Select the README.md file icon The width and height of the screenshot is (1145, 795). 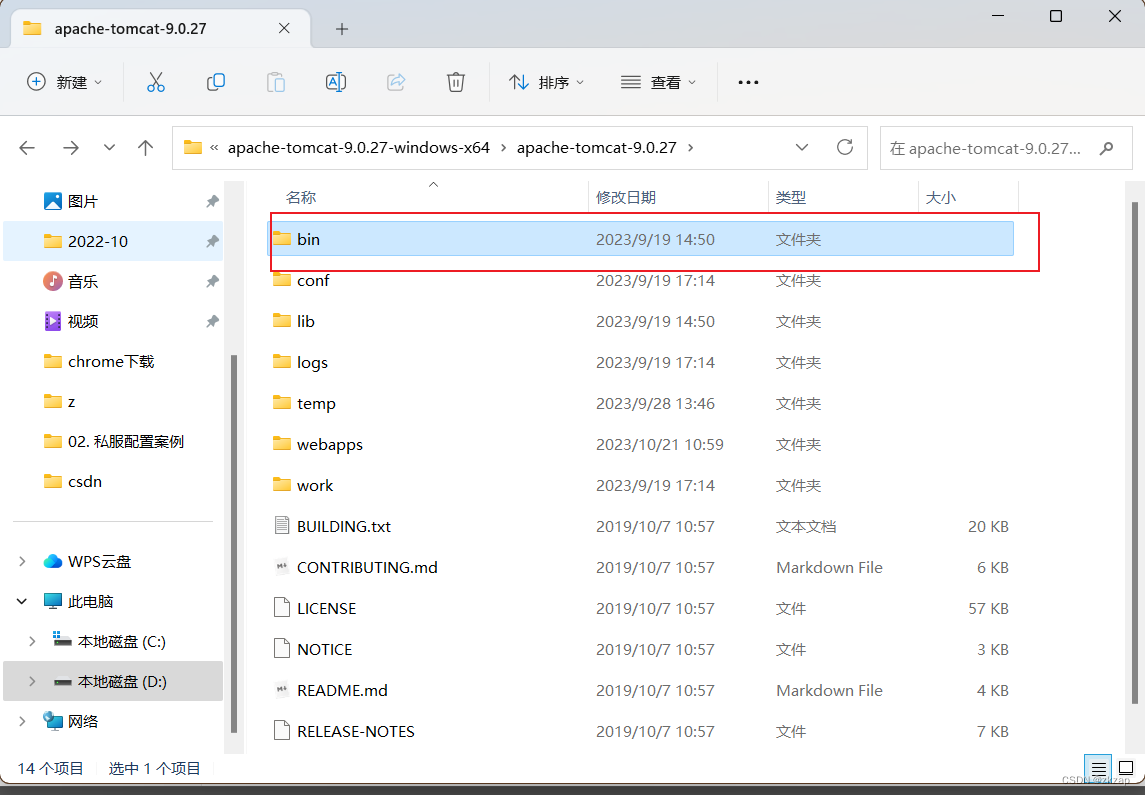[x=282, y=690]
